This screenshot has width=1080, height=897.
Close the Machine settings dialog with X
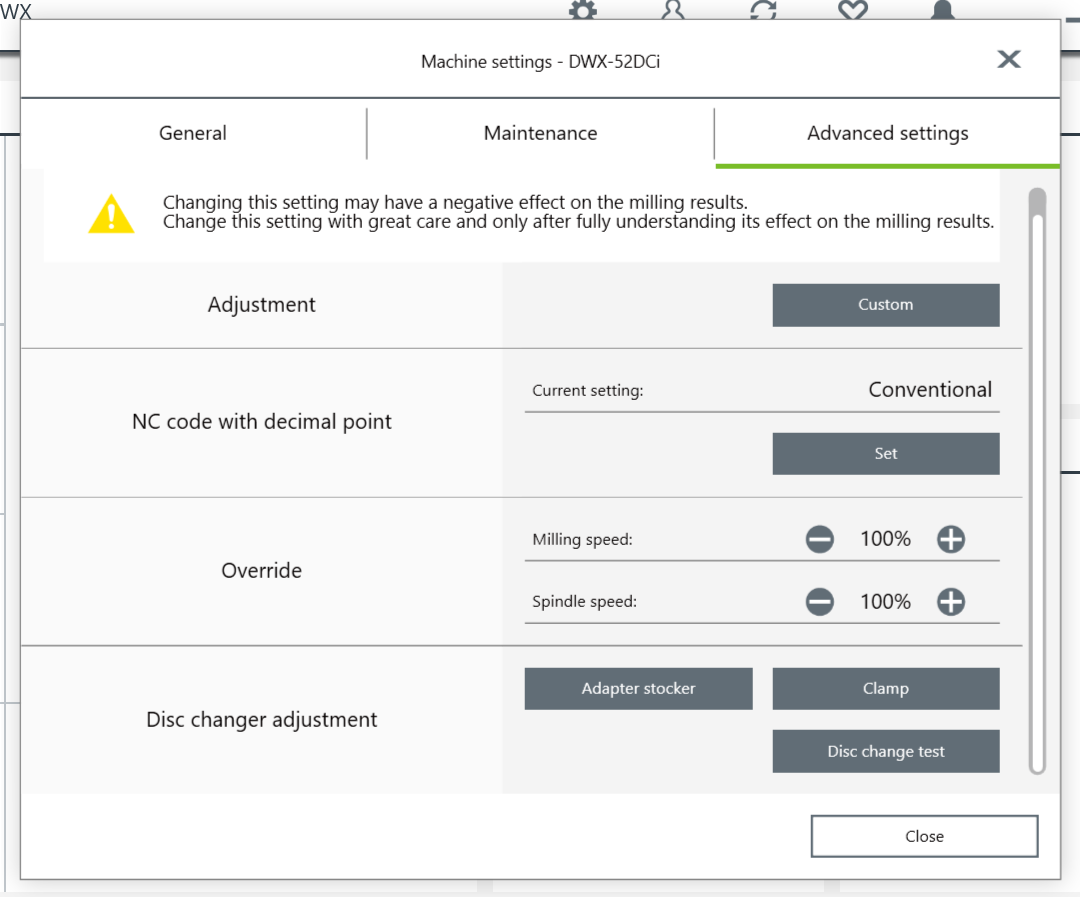(1008, 59)
